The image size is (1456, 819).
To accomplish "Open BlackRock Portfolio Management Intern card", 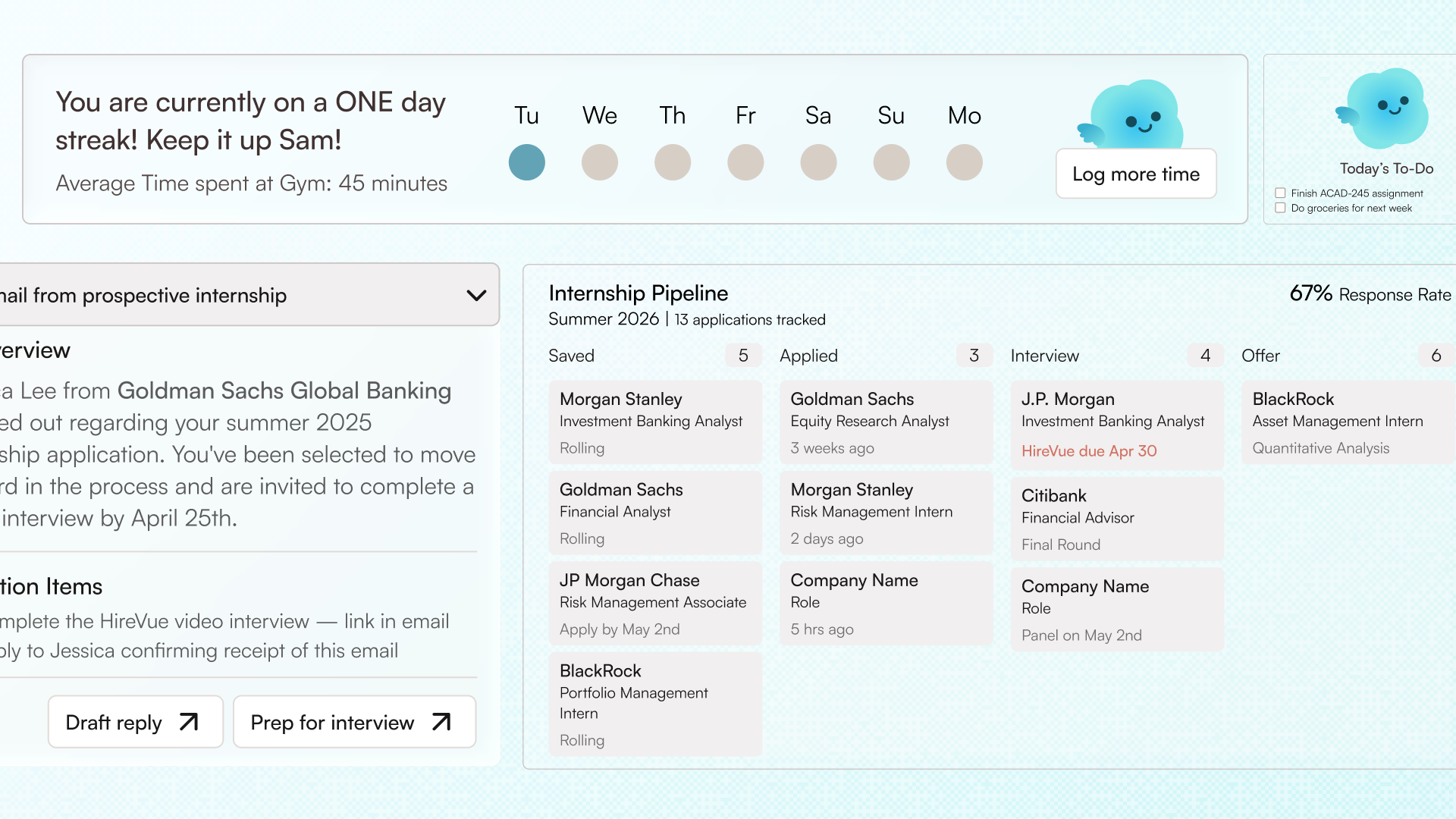I will (x=655, y=704).
